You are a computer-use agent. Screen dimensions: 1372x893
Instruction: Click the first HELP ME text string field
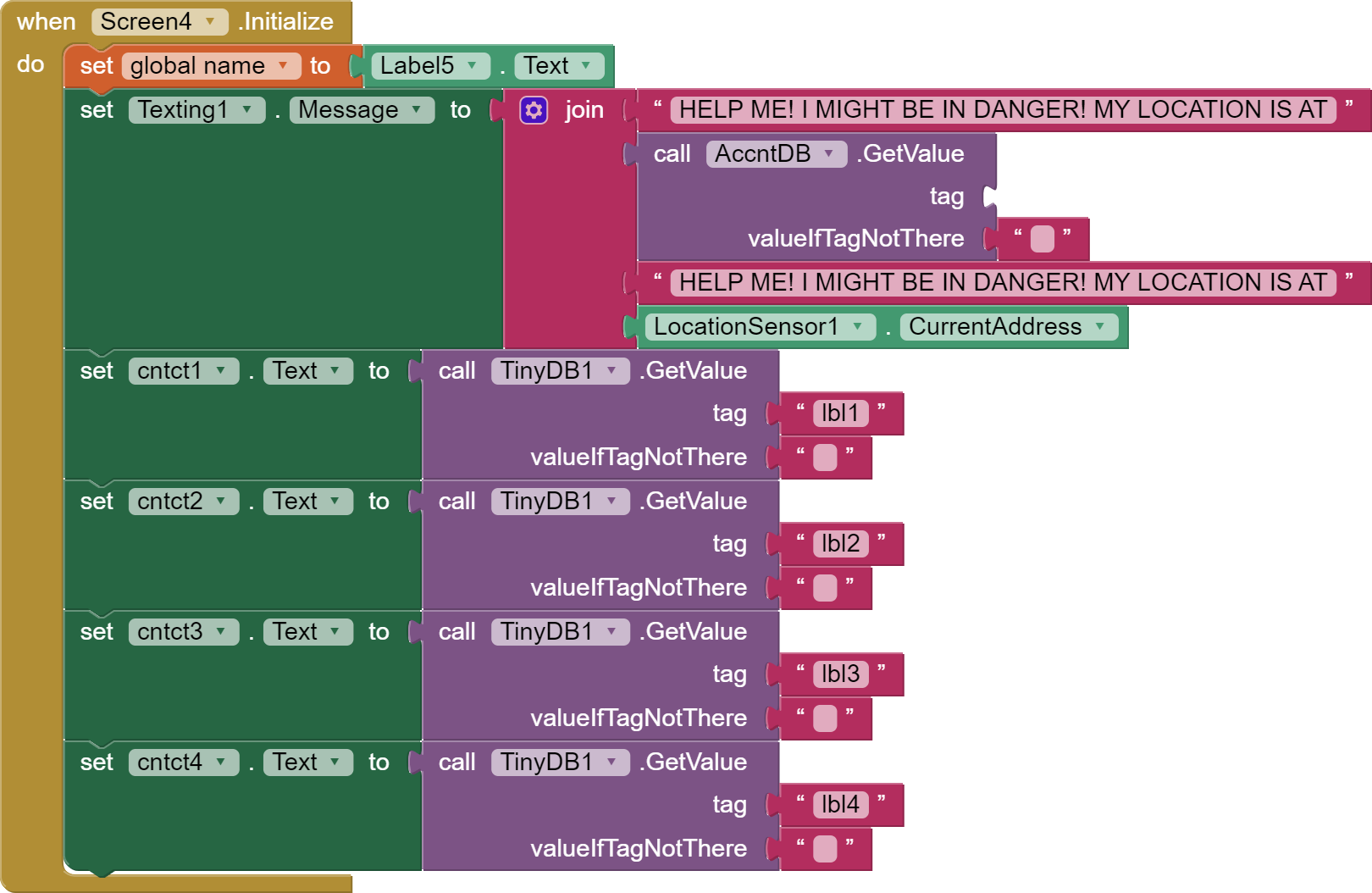1003,110
